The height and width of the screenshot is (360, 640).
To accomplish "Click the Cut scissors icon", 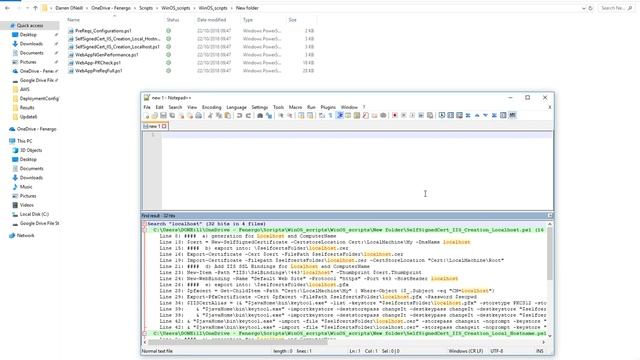I will click(210, 116).
